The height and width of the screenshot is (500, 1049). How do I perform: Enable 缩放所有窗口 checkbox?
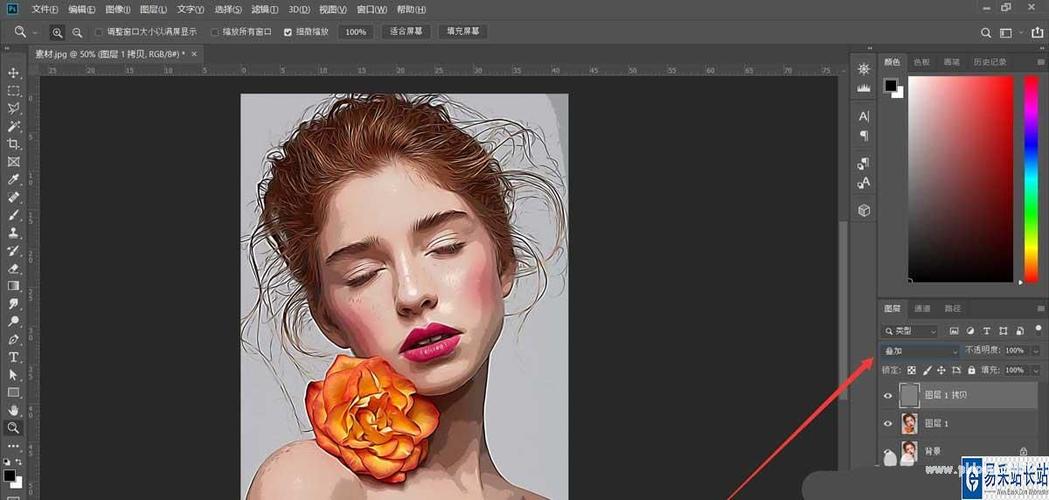pos(215,32)
